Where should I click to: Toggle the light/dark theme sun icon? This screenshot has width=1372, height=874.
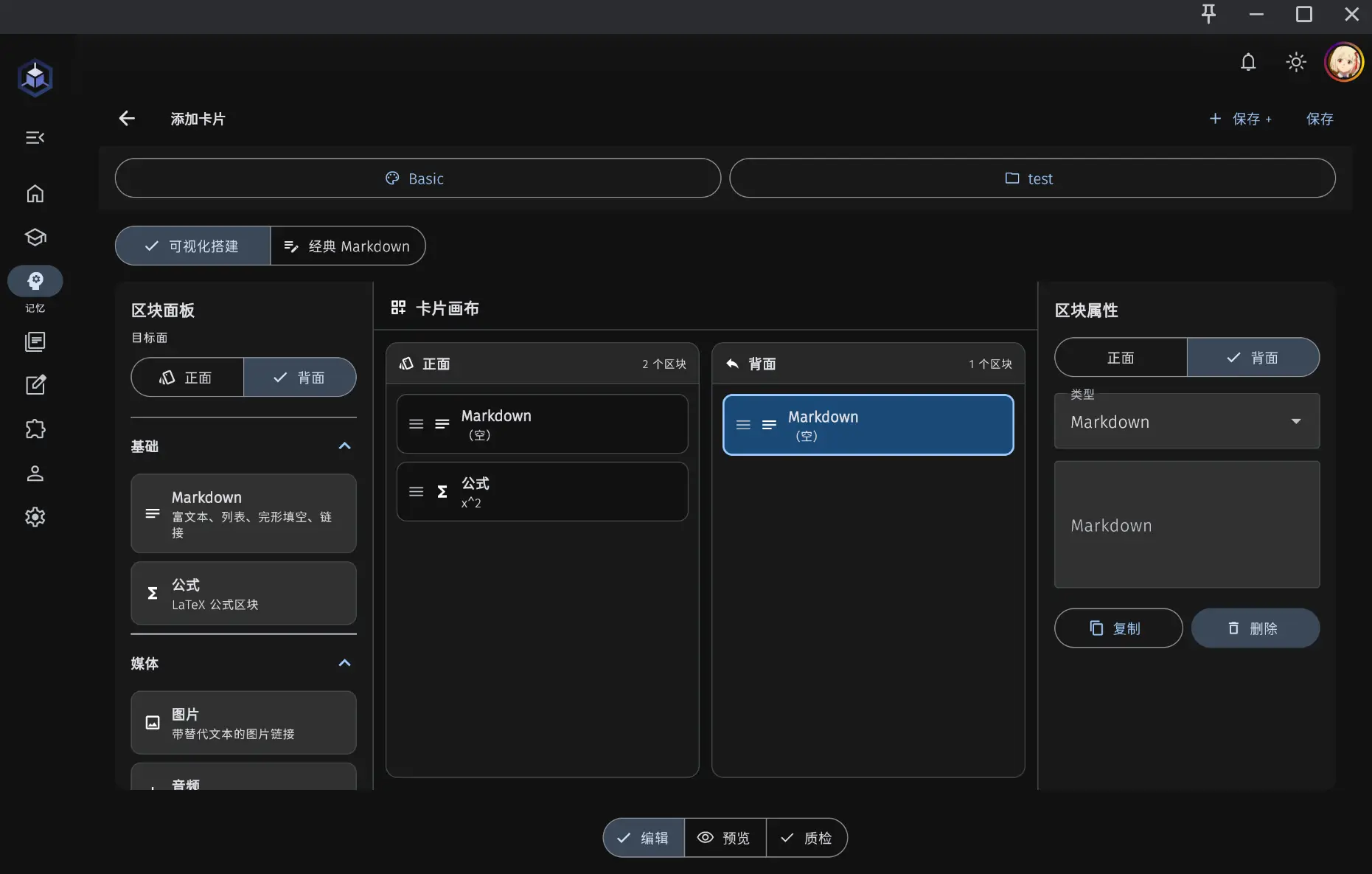[1295, 62]
